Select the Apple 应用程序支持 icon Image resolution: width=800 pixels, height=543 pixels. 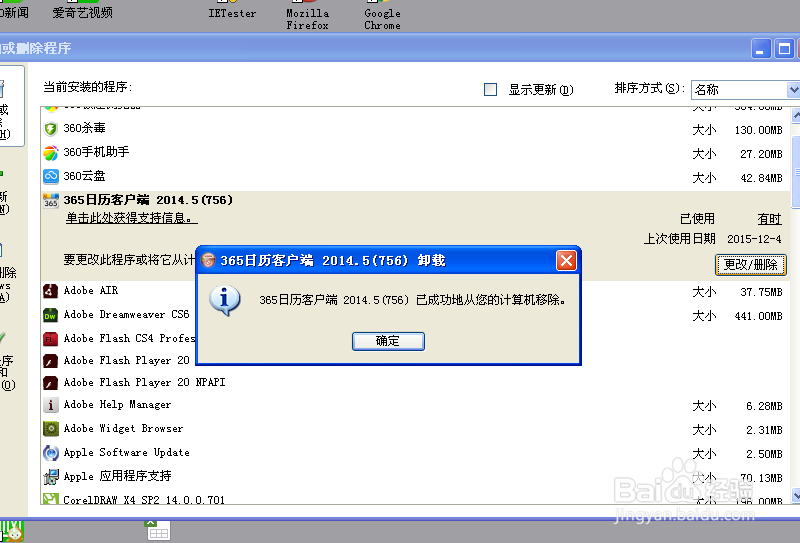(51, 477)
